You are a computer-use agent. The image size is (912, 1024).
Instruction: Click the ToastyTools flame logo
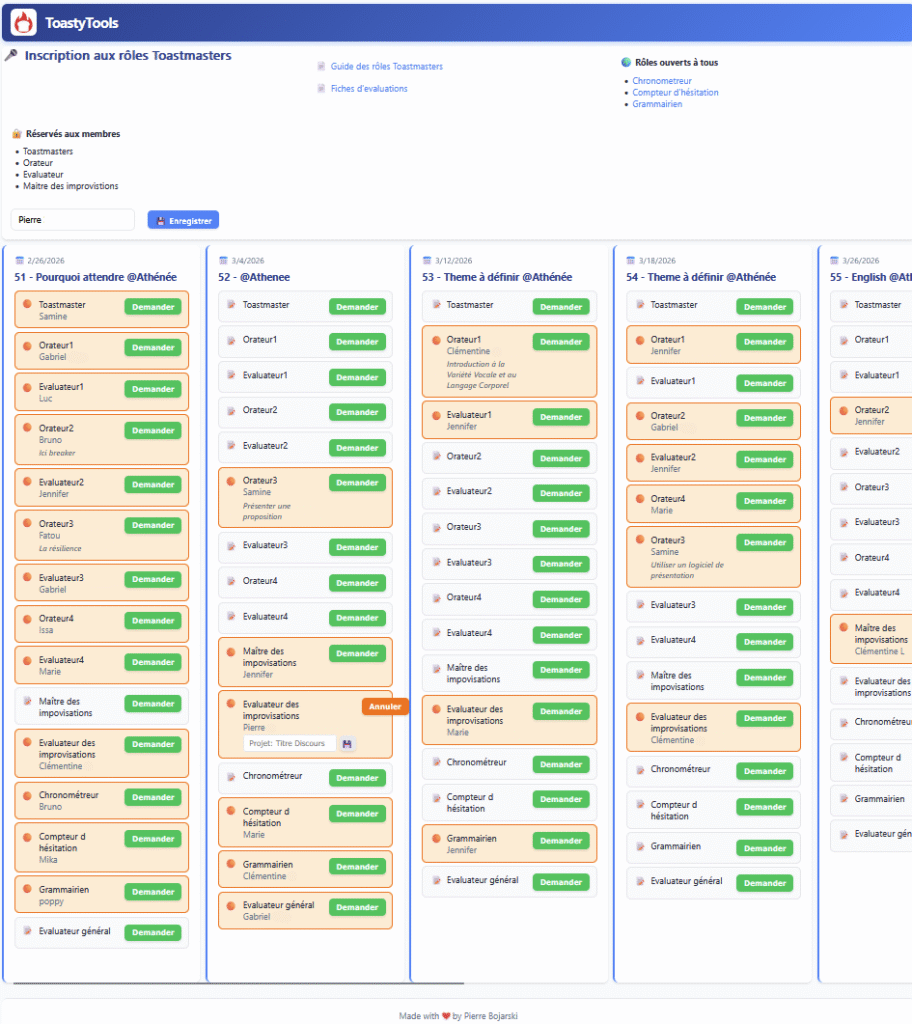[23, 22]
